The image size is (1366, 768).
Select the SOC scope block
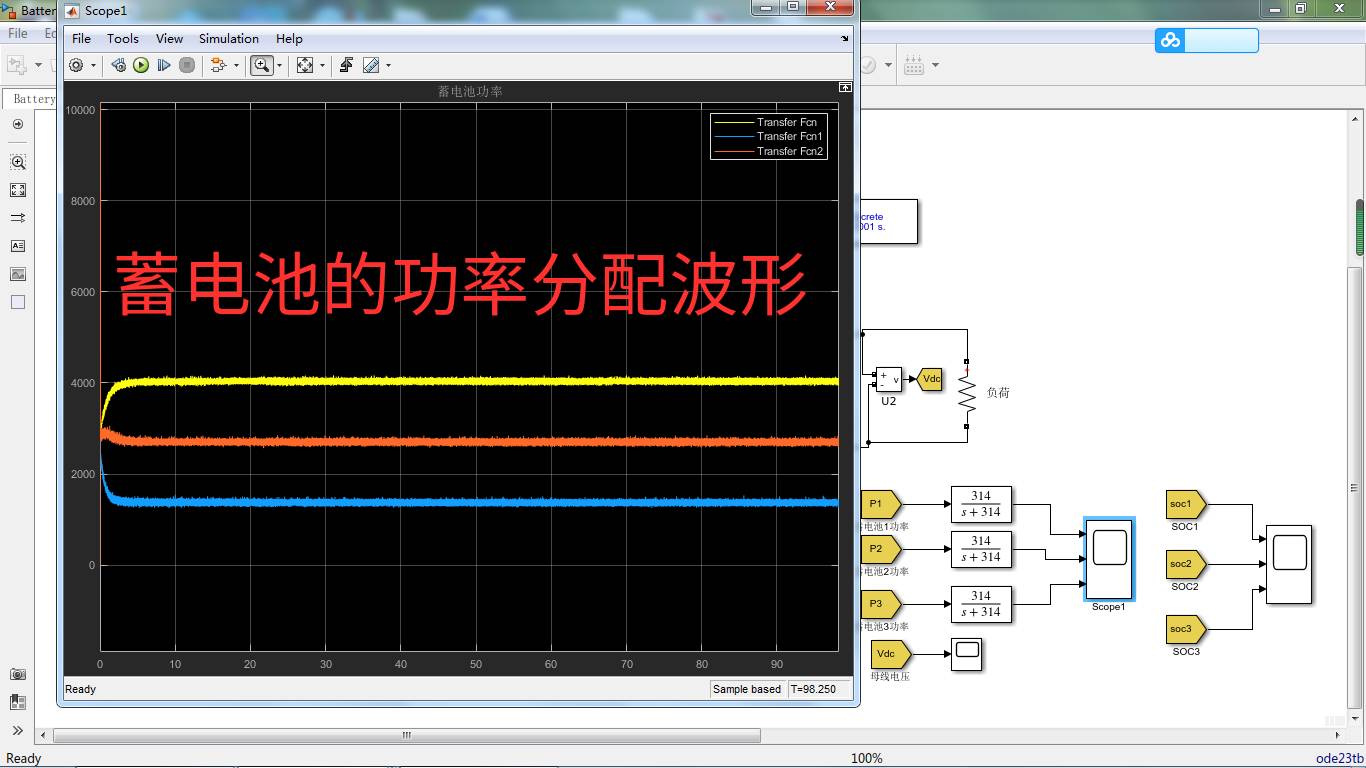[1289, 564]
